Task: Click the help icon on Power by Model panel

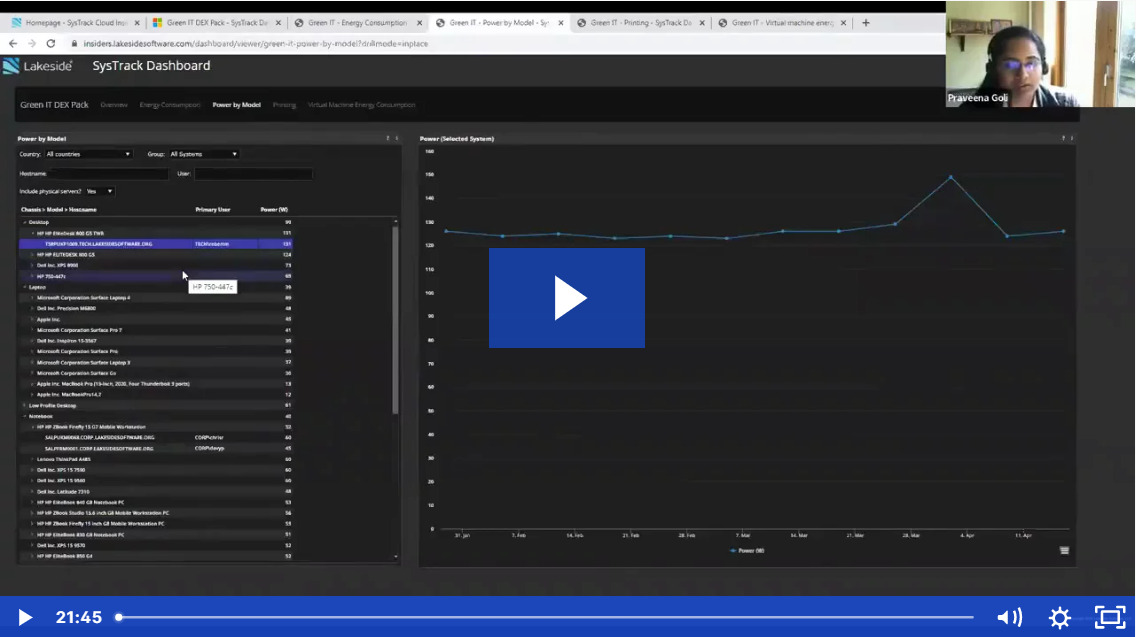Action: (388, 138)
